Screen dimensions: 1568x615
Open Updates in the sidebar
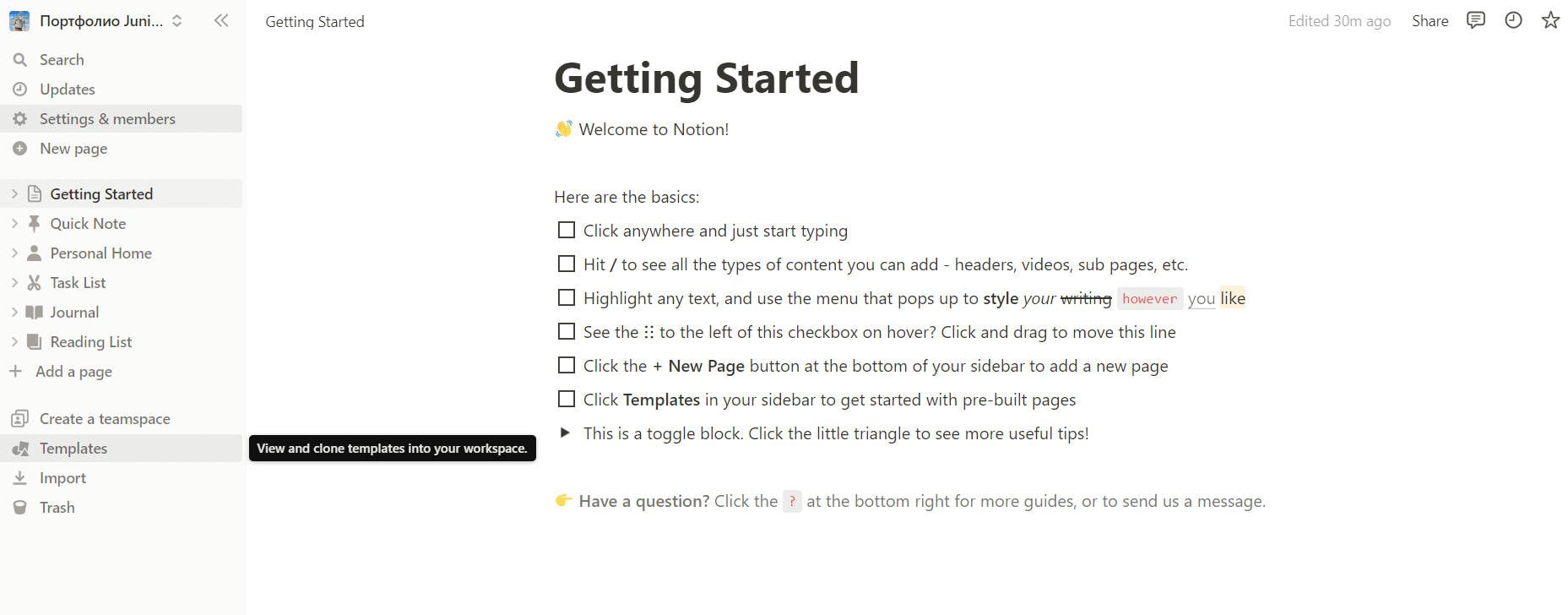(x=67, y=90)
